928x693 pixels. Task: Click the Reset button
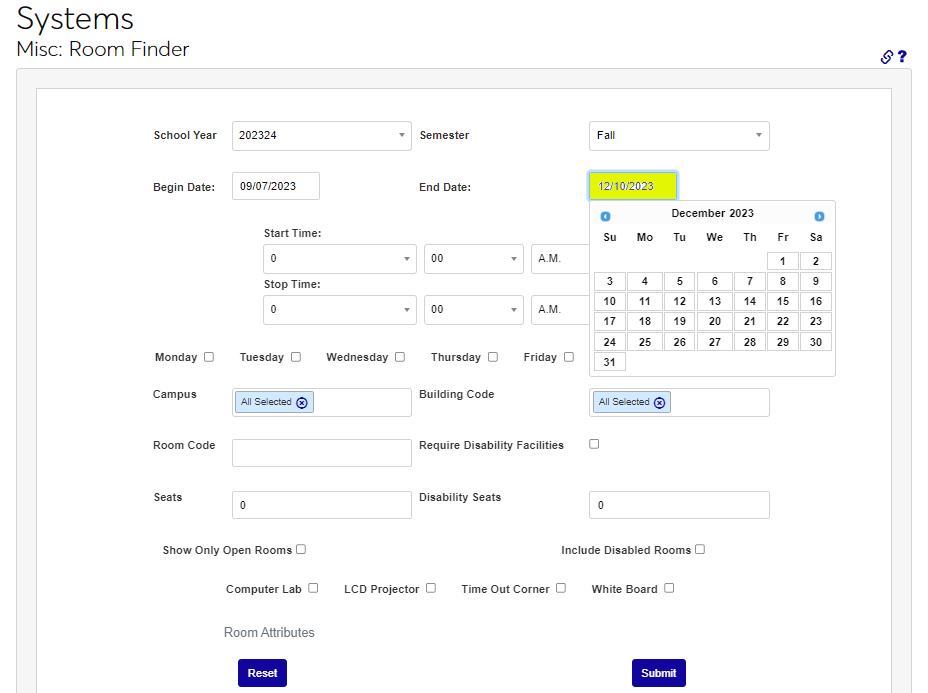pos(262,673)
